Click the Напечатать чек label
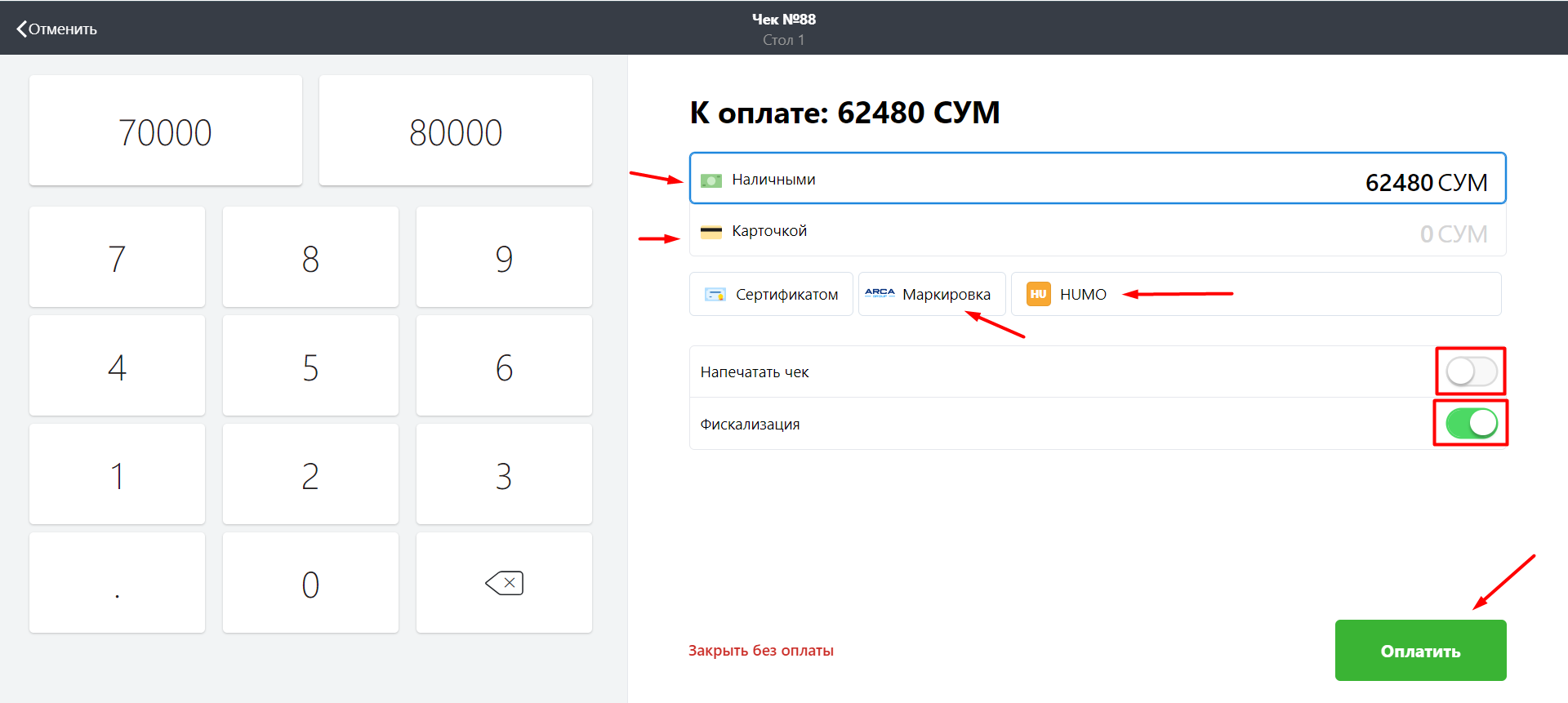Screen dimensions: 1568x703 pos(755,372)
